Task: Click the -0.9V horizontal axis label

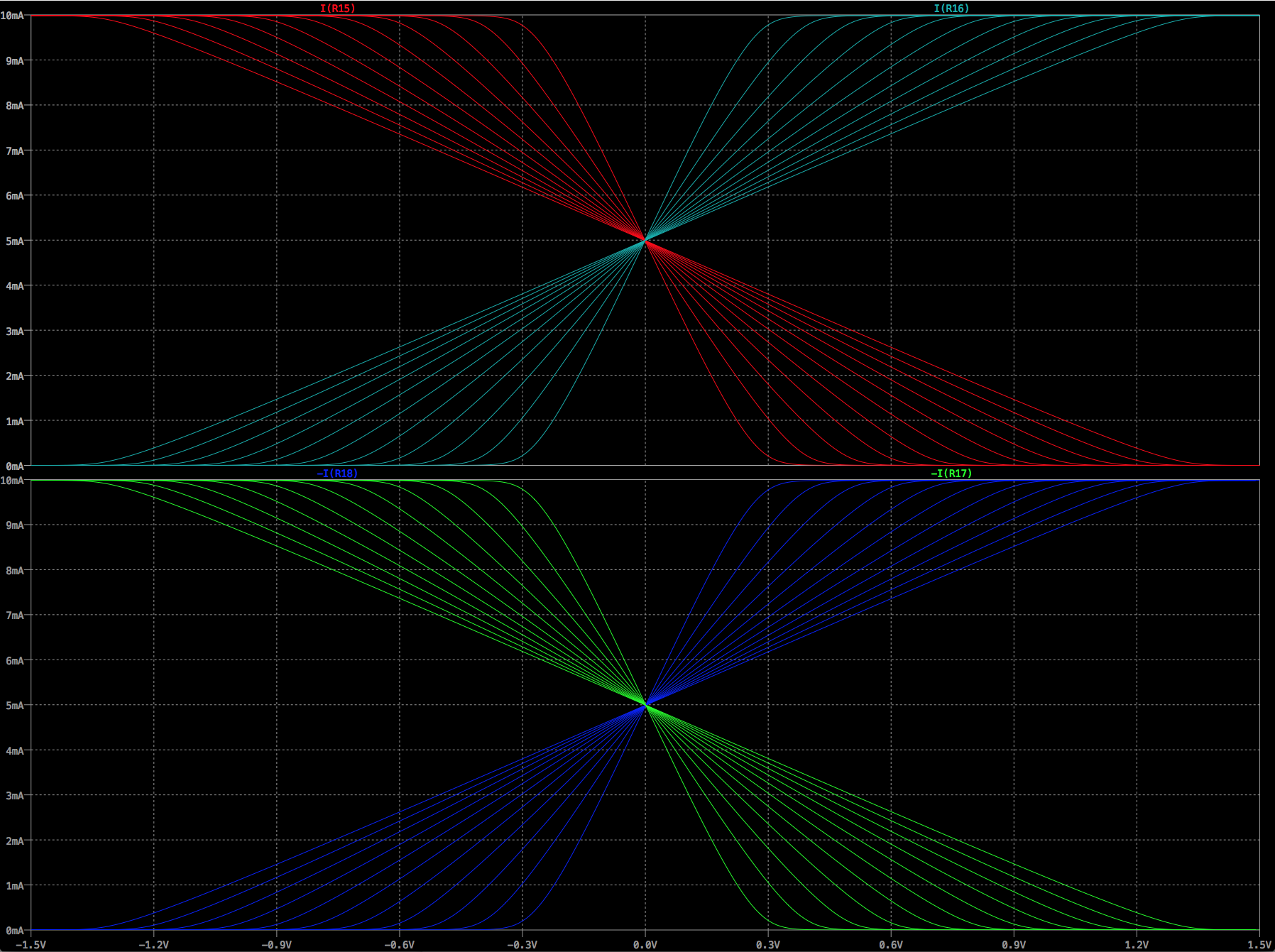Action: pyautogui.click(x=276, y=945)
